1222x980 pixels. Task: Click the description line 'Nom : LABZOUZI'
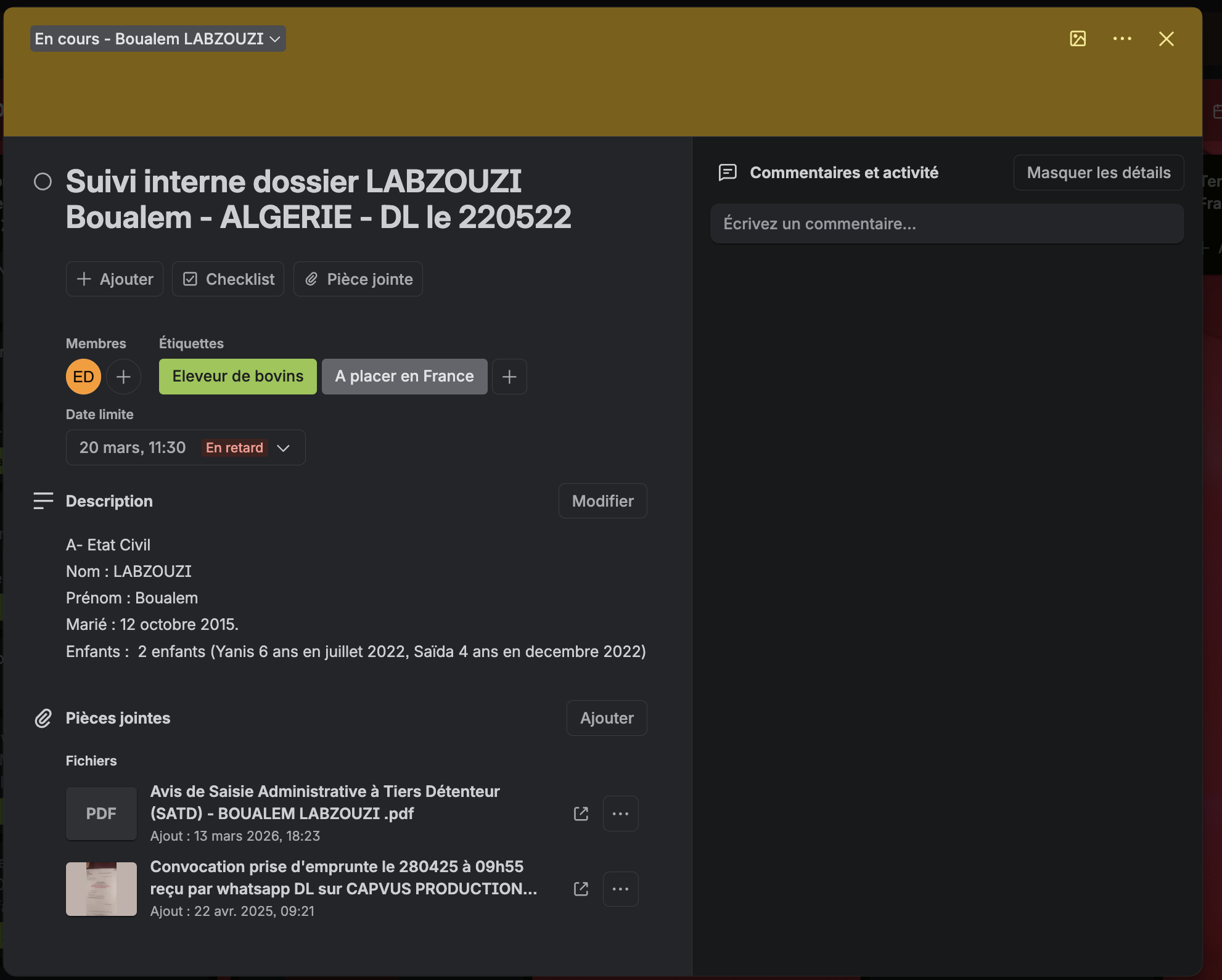[x=129, y=571]
